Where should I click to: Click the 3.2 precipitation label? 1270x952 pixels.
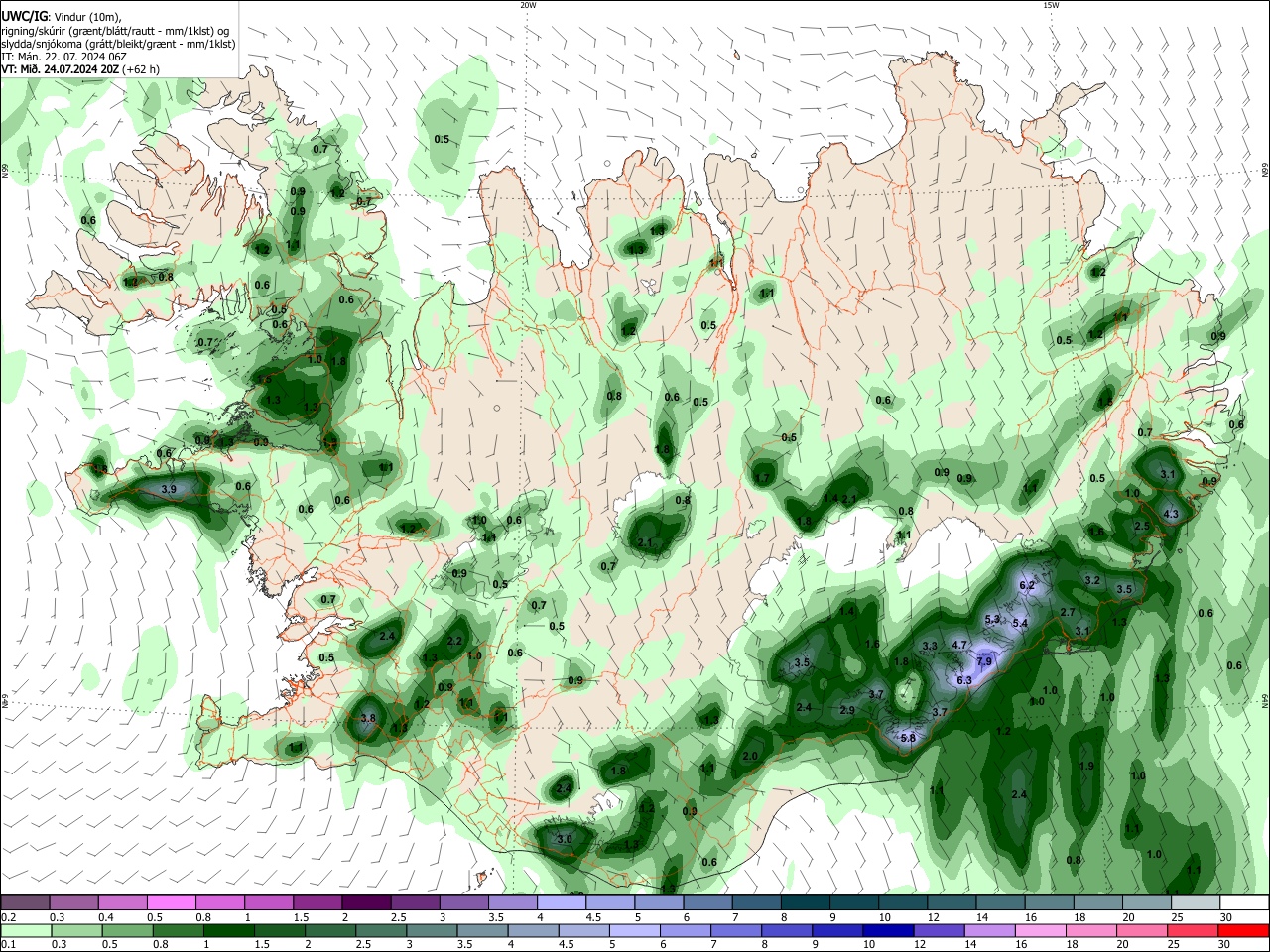[x=1092, y=580]
